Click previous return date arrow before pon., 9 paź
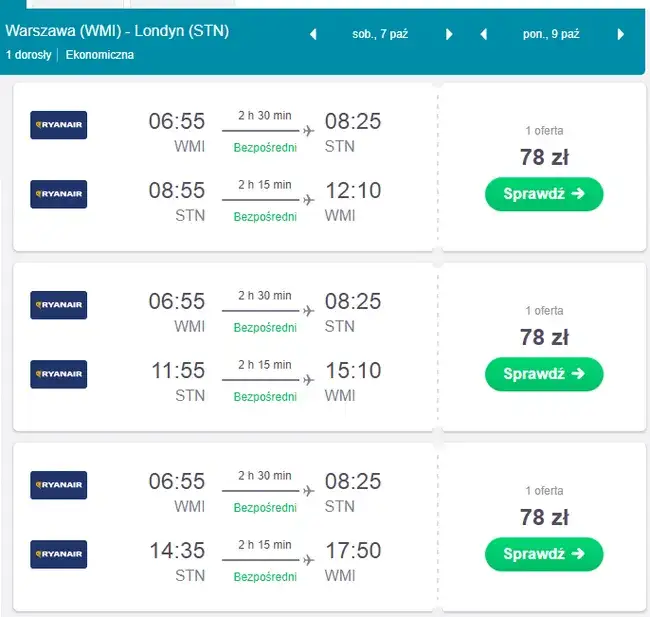This screenshot has height=617, width=650. tap(484, 34)
